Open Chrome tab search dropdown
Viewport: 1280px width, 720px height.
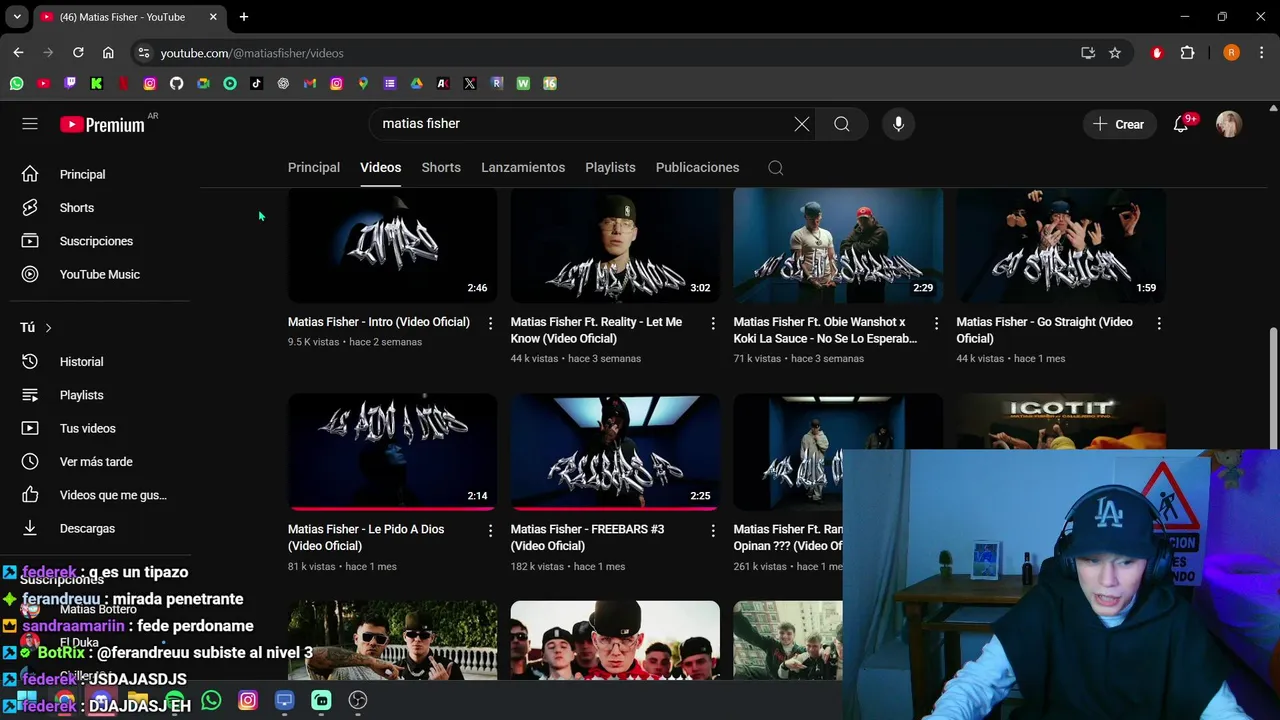[x=17, y=17]
